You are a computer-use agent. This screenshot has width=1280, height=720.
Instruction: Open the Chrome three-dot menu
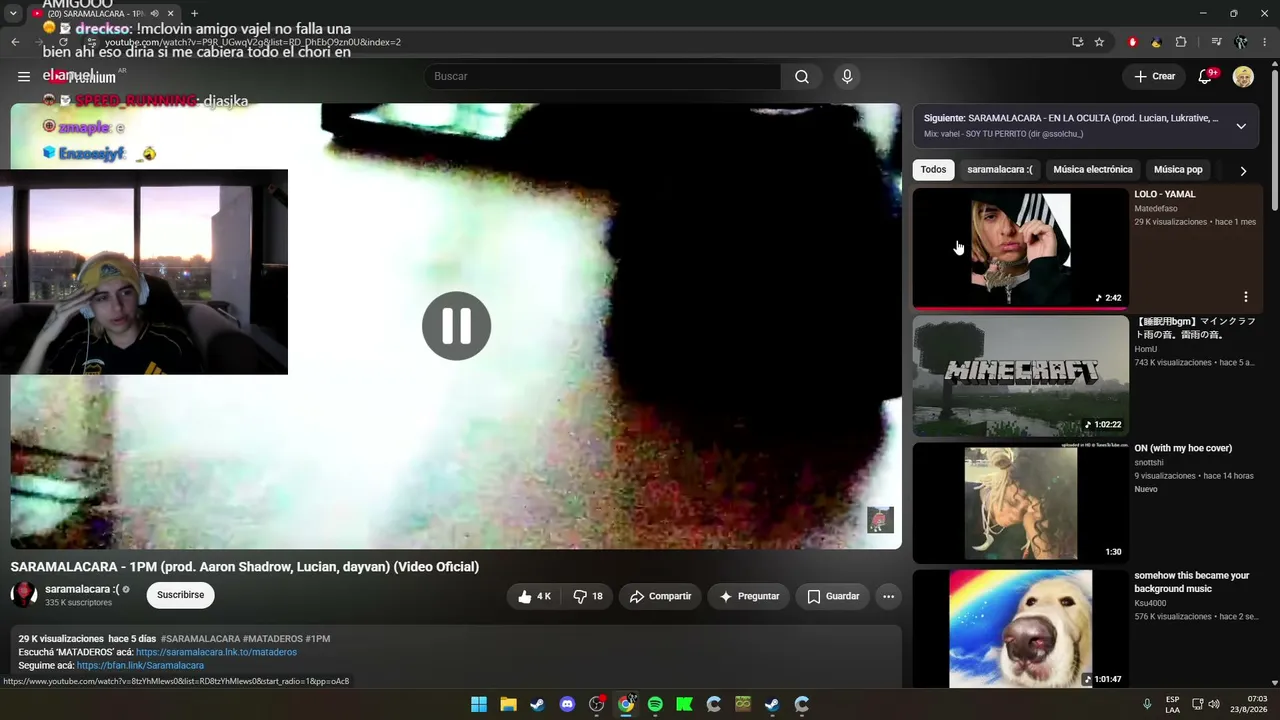(x=1265, y=42)
